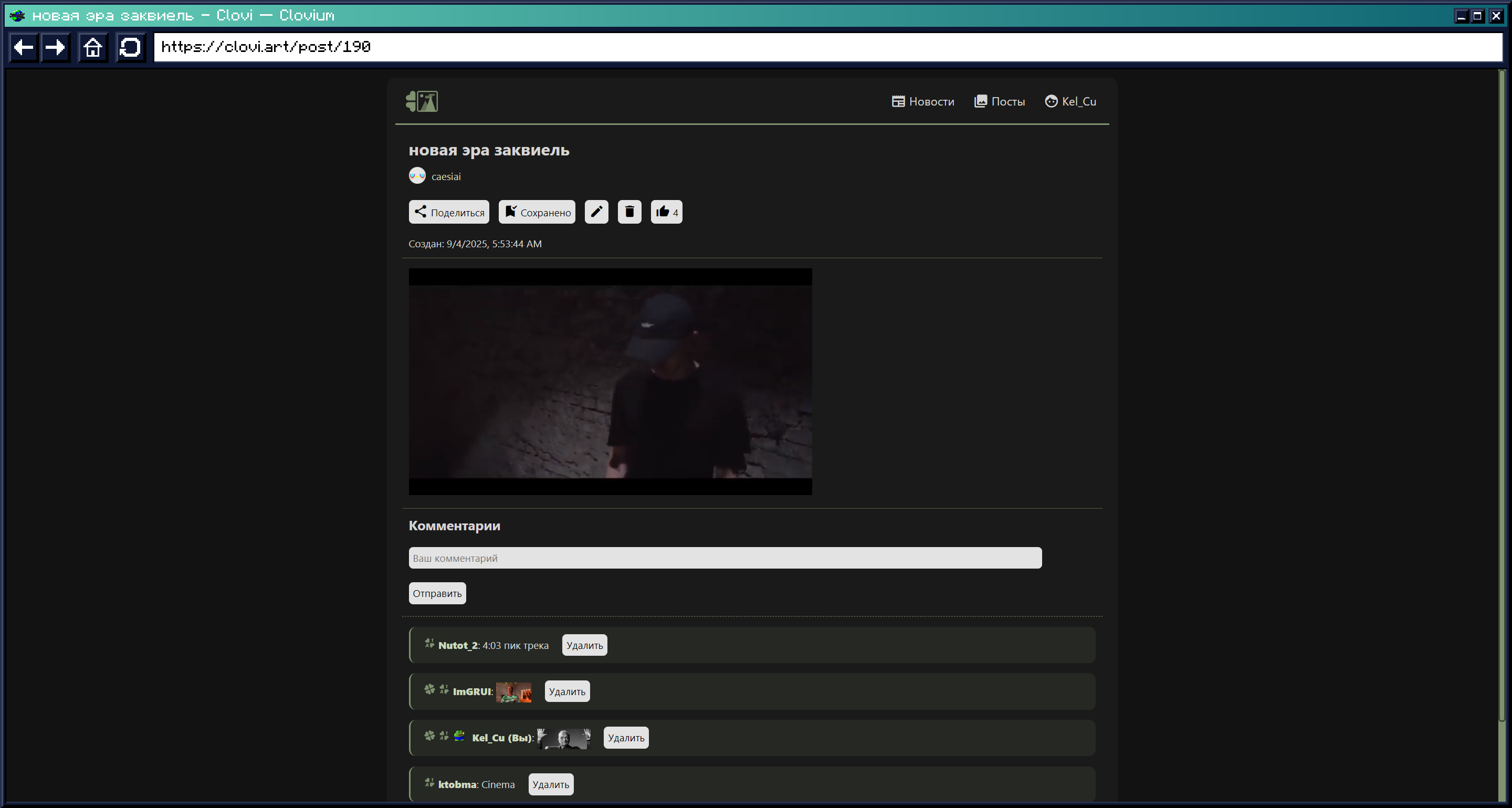Click the browser back arrow button
Screen dimensions: 1512x808
pos(24,47)
